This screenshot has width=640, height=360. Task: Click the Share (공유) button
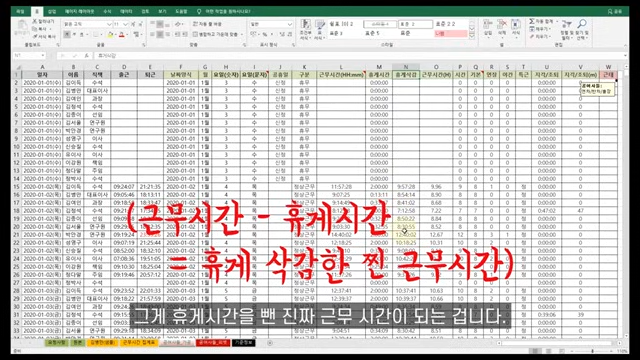615,11
